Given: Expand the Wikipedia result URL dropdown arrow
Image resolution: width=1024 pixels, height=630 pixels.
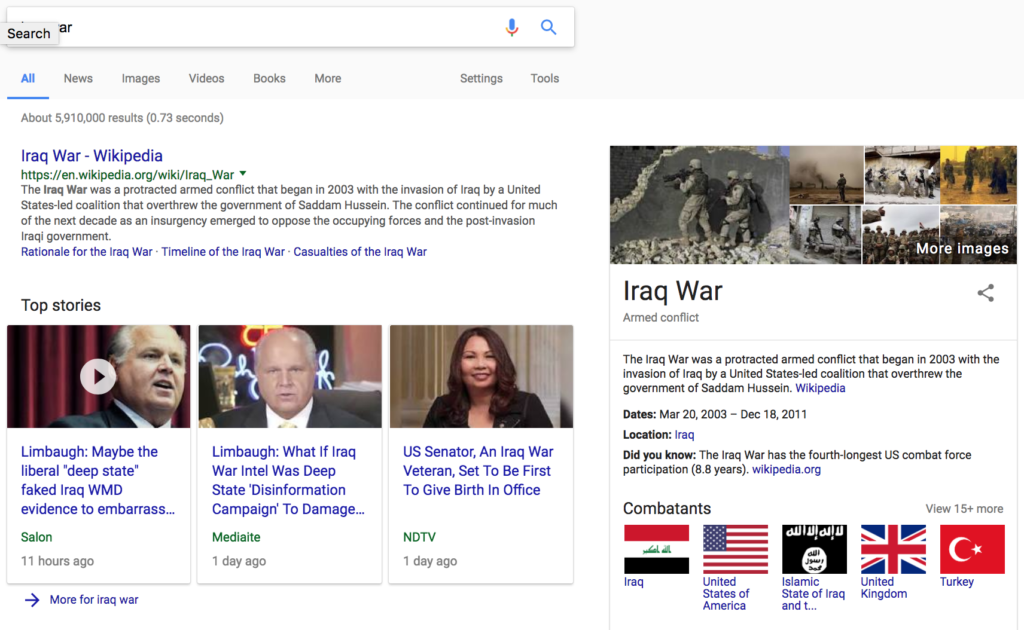Looking at the screenshot, I should [x=243, y=174].
